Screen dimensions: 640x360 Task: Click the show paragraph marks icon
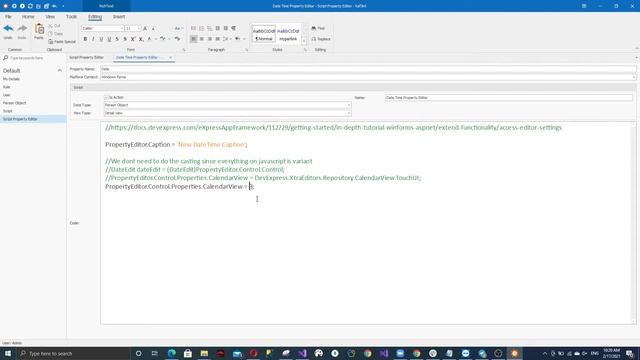tap(233, 28)
